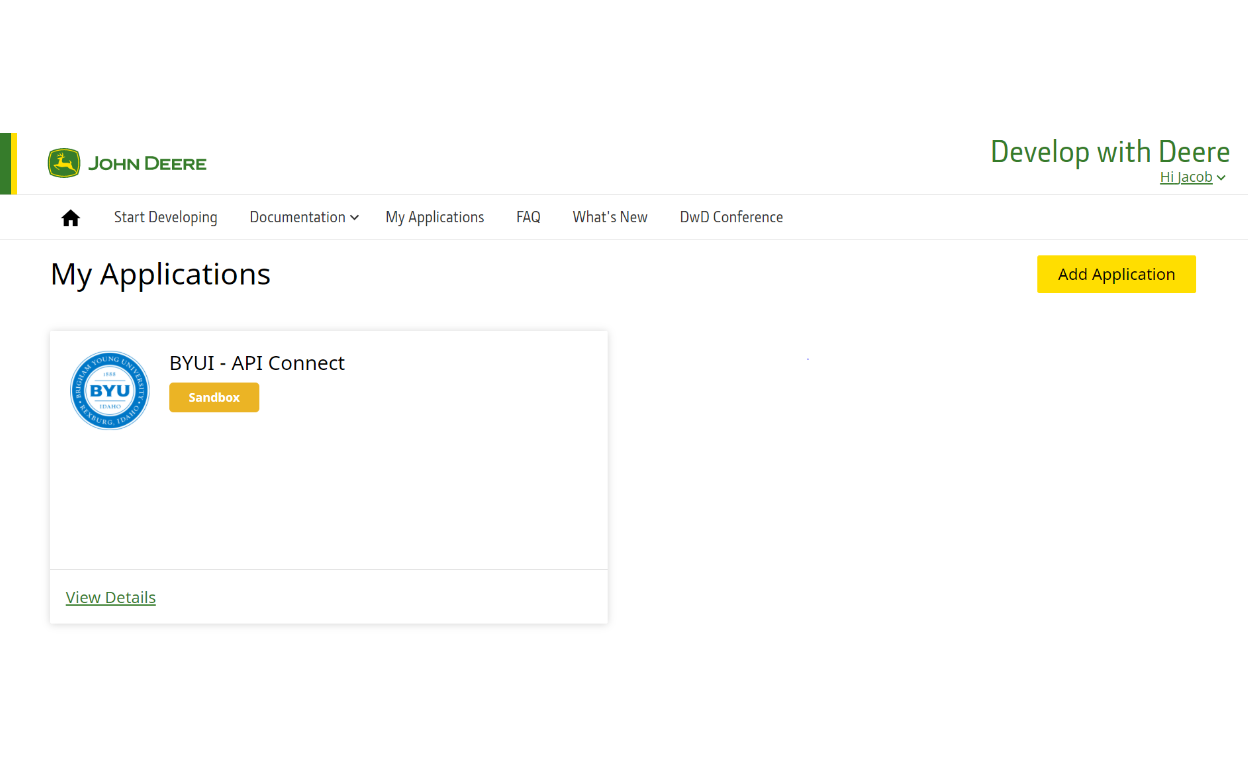Open Start Developing page
This screenshot has height=768, width=1248.
point(165,217)
